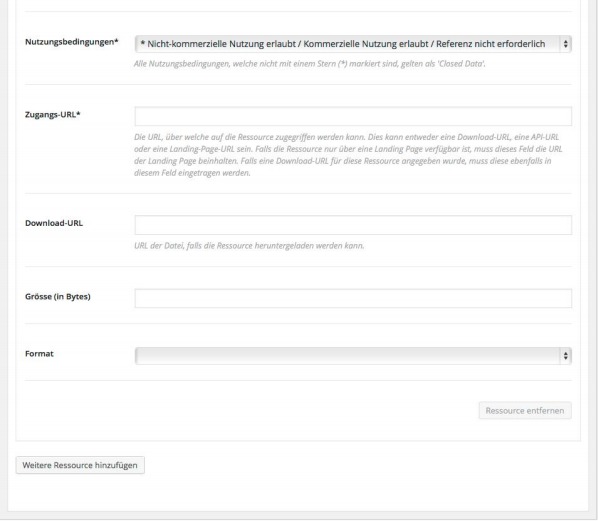Click the Grösse (in Bytes) field
Screen dimensions: 598x521
pos(353,298)
